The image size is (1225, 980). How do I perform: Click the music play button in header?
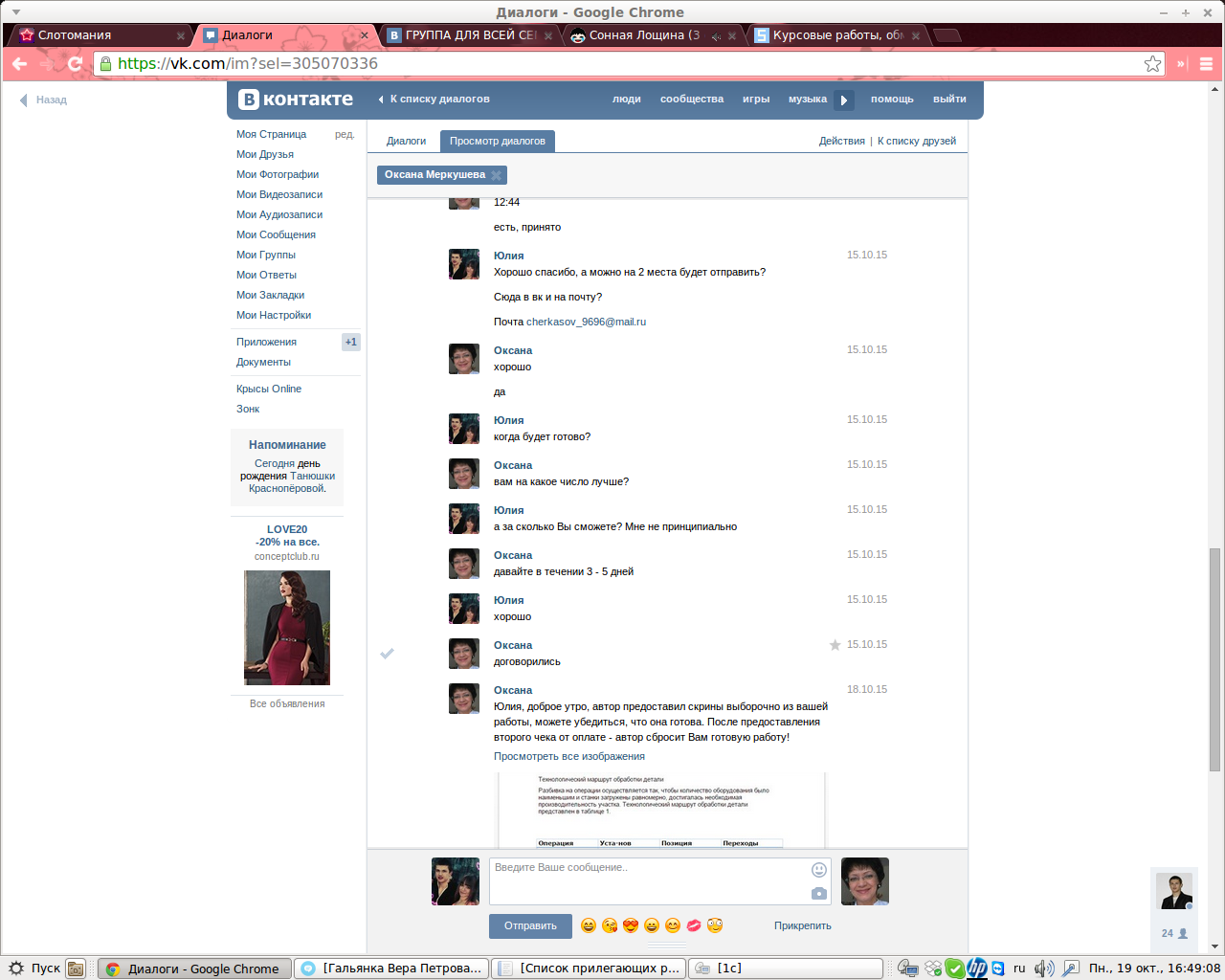[x=843, y=100]
